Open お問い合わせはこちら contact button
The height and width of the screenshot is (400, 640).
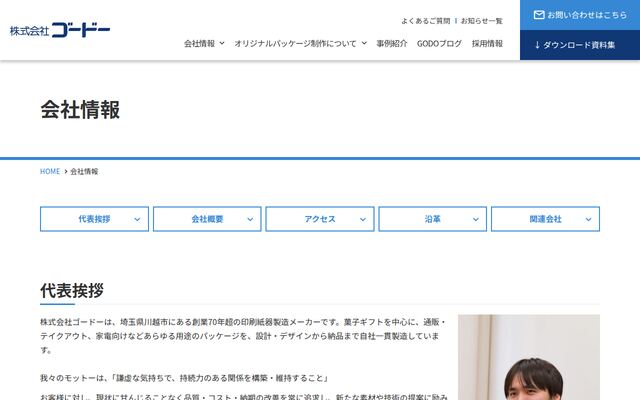(x=580, y=15)
